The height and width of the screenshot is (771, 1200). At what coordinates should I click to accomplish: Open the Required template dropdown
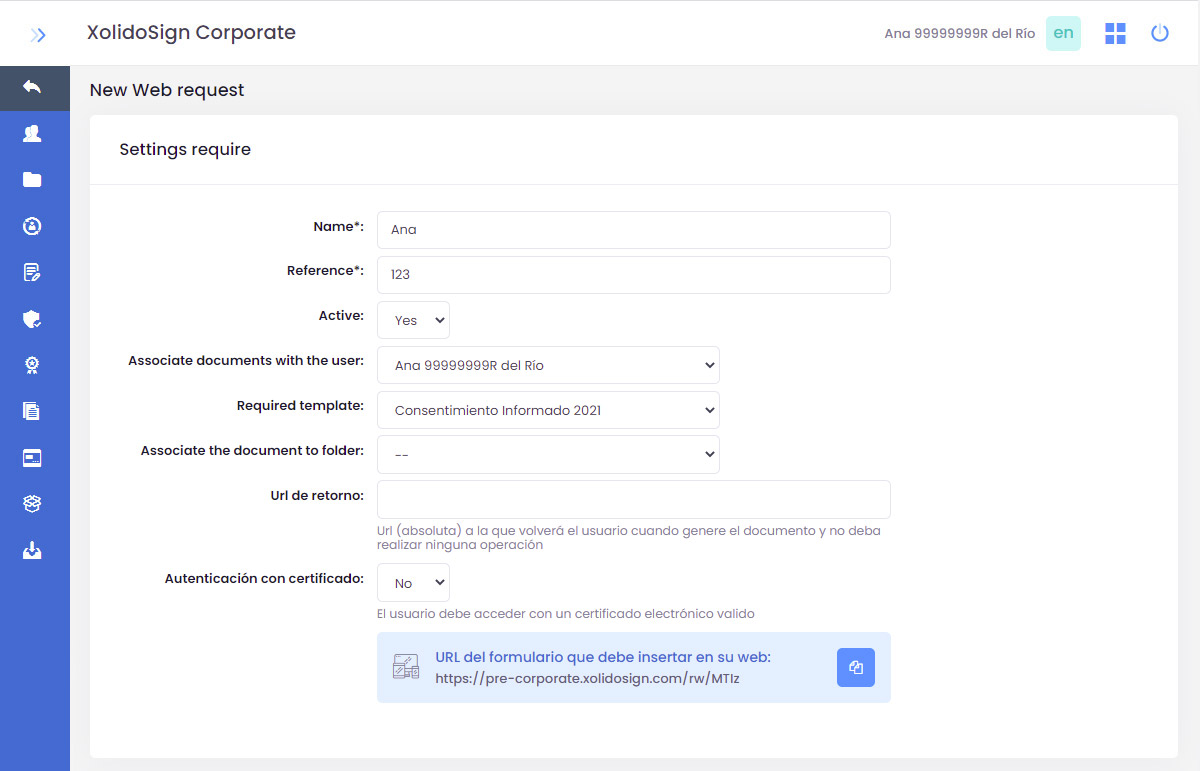click(548, 410)
